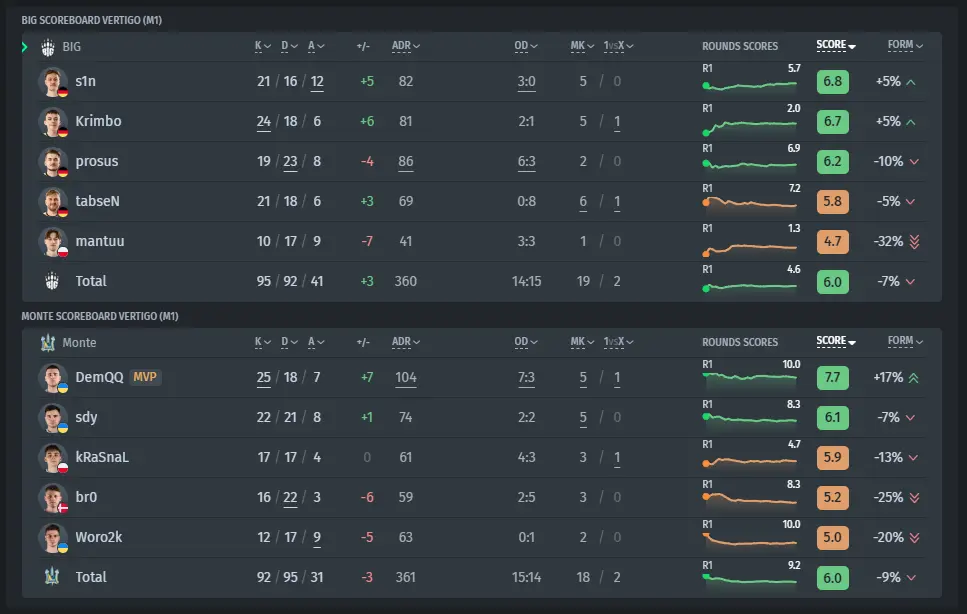Viewport: 967px width, 614px height.
Task: Sort BIG table by ADR
Action: pyautogui.click(x=406, y=46)
